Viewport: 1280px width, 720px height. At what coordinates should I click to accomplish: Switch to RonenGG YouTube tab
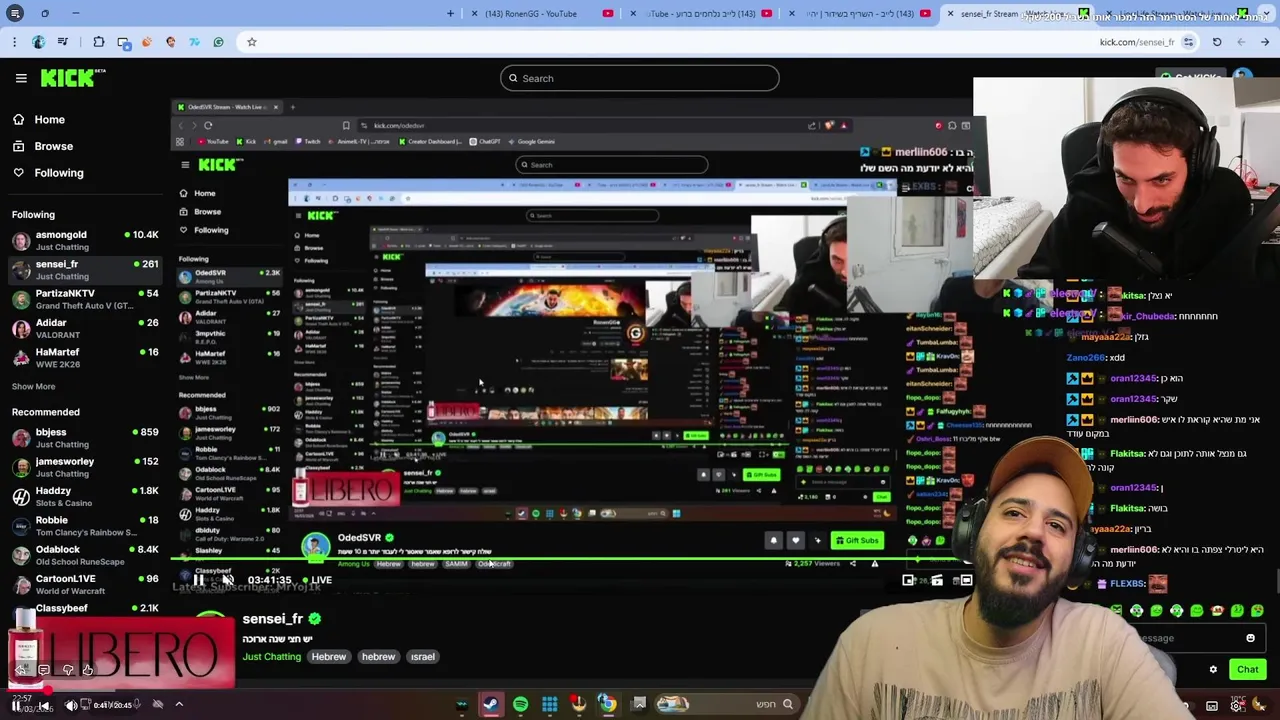540,13
